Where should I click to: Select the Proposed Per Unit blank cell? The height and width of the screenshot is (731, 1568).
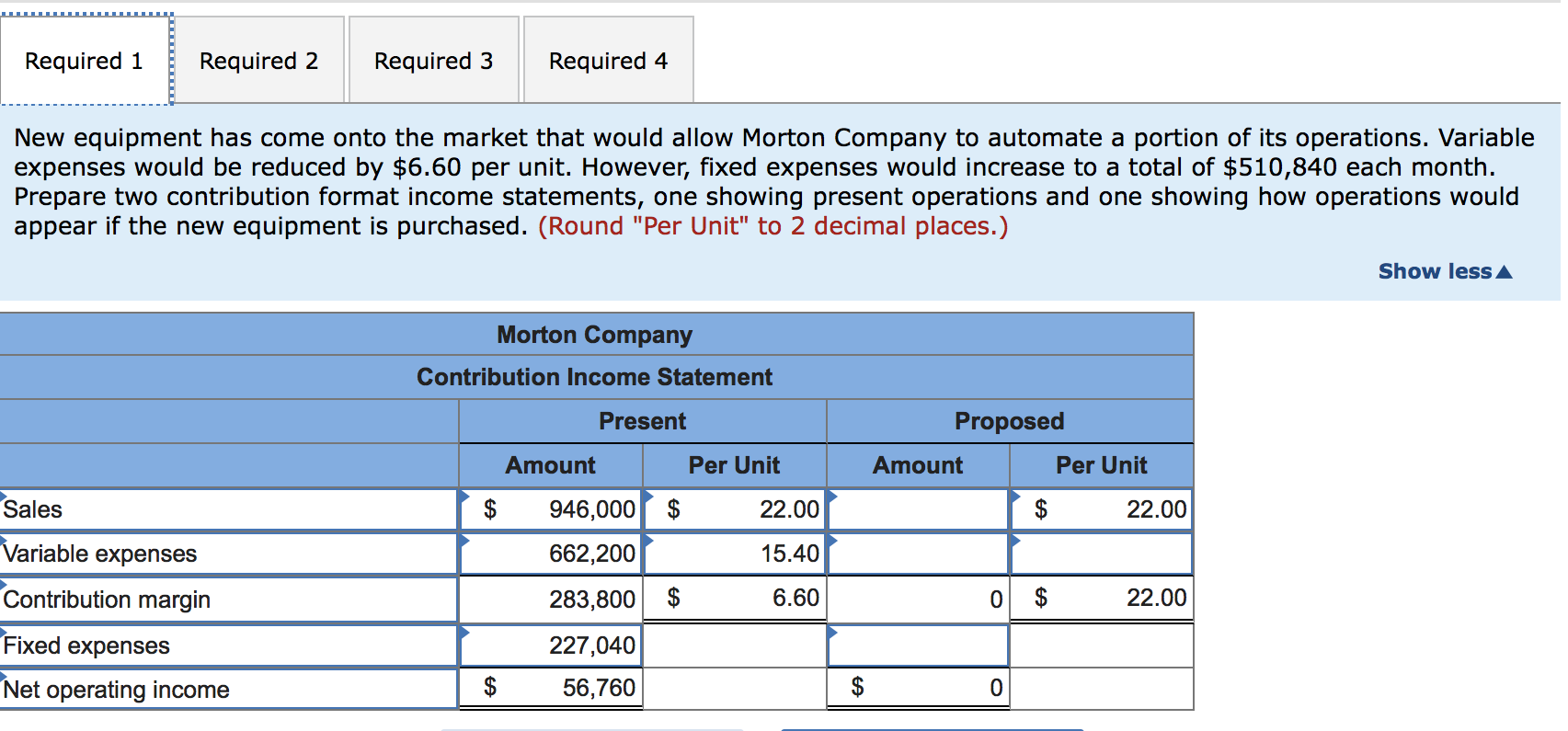1102,554
